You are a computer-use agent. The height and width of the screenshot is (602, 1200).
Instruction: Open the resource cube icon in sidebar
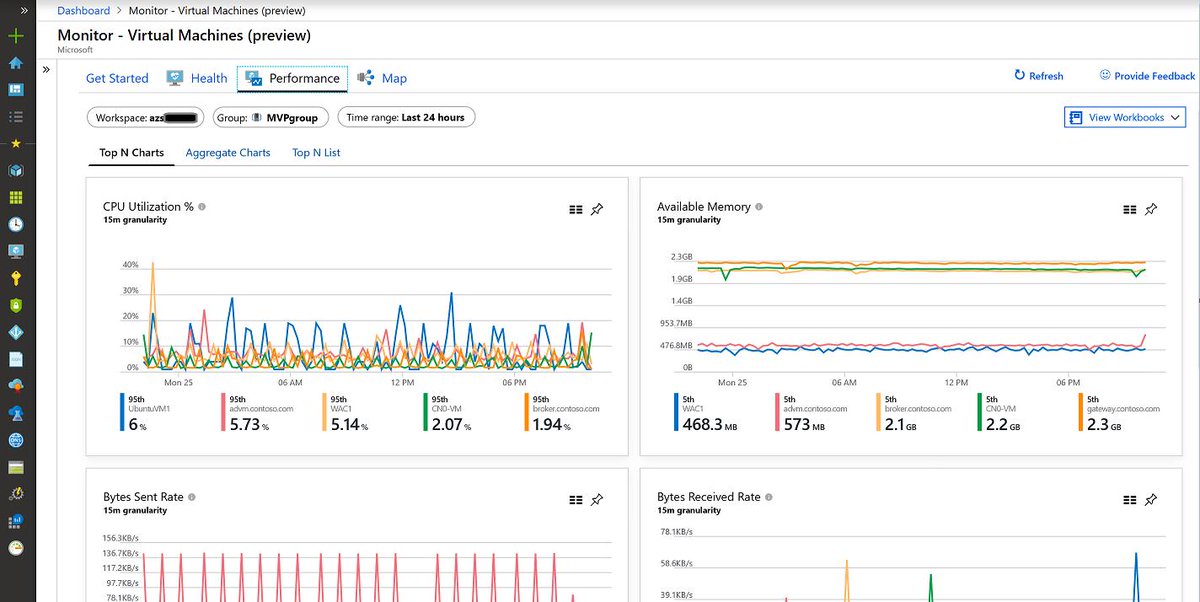click(16, 171)
